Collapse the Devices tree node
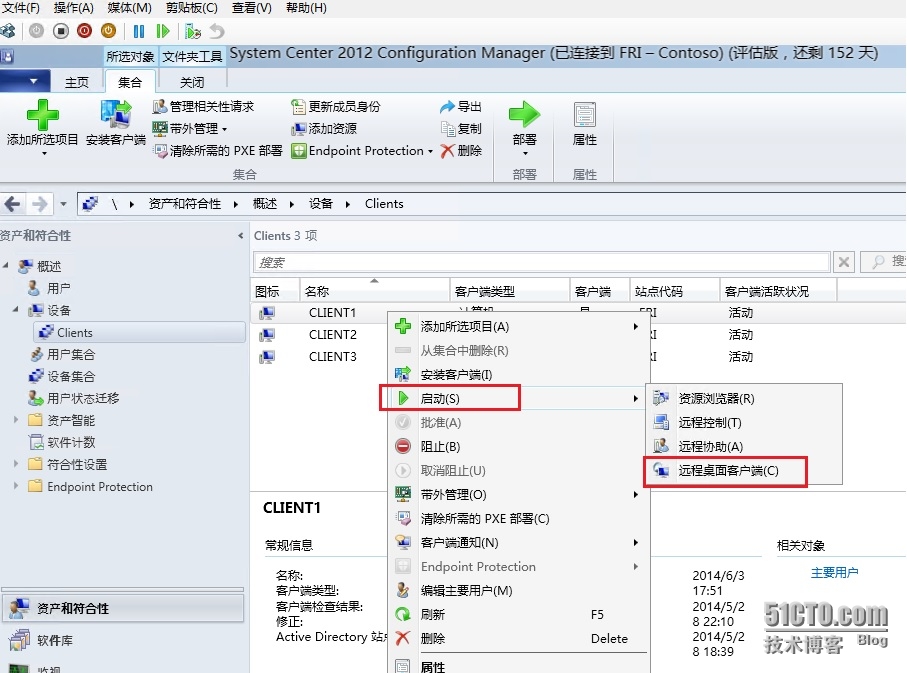 point(16,309)
